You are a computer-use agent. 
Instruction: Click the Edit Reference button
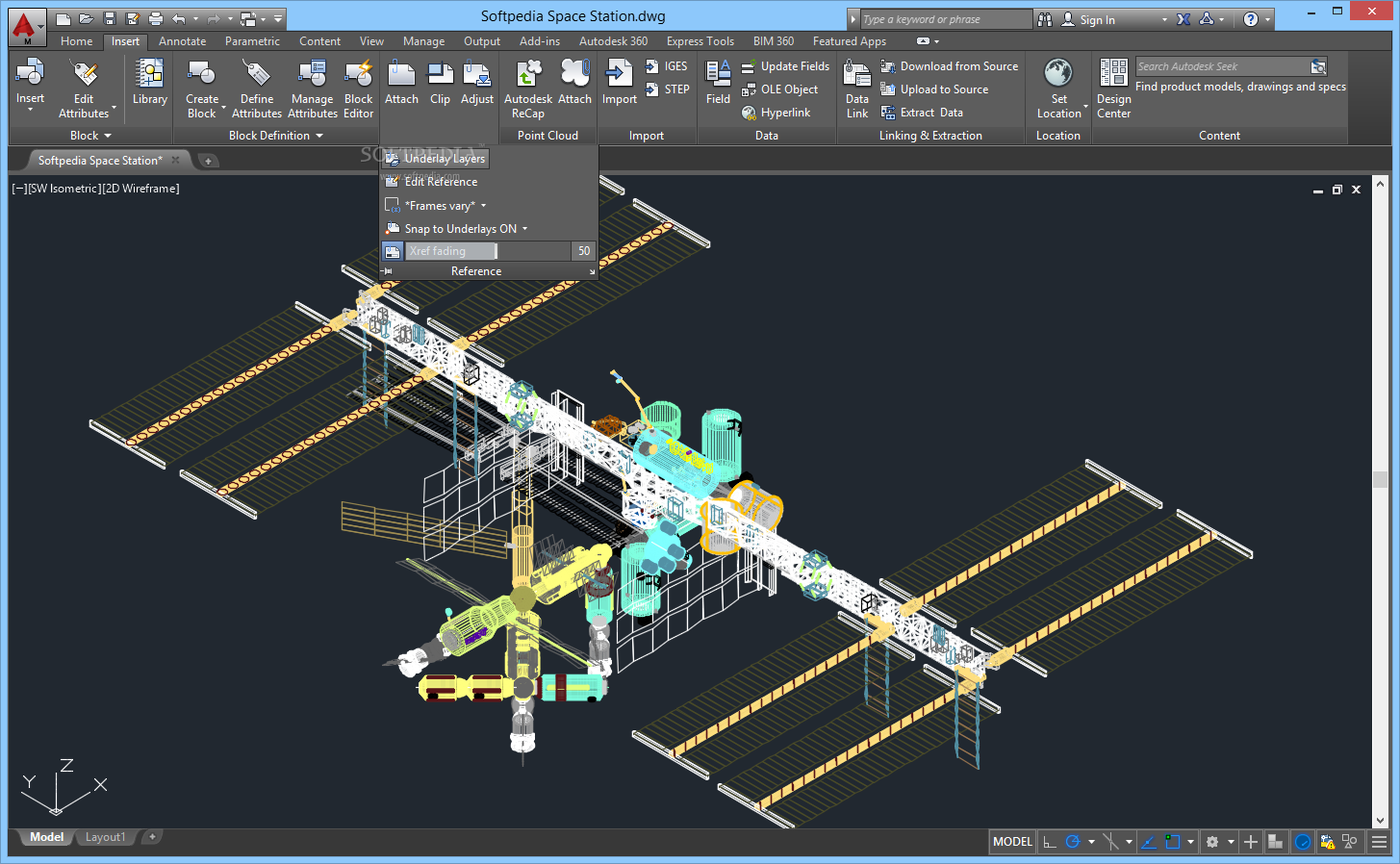[x=431, y=182]
